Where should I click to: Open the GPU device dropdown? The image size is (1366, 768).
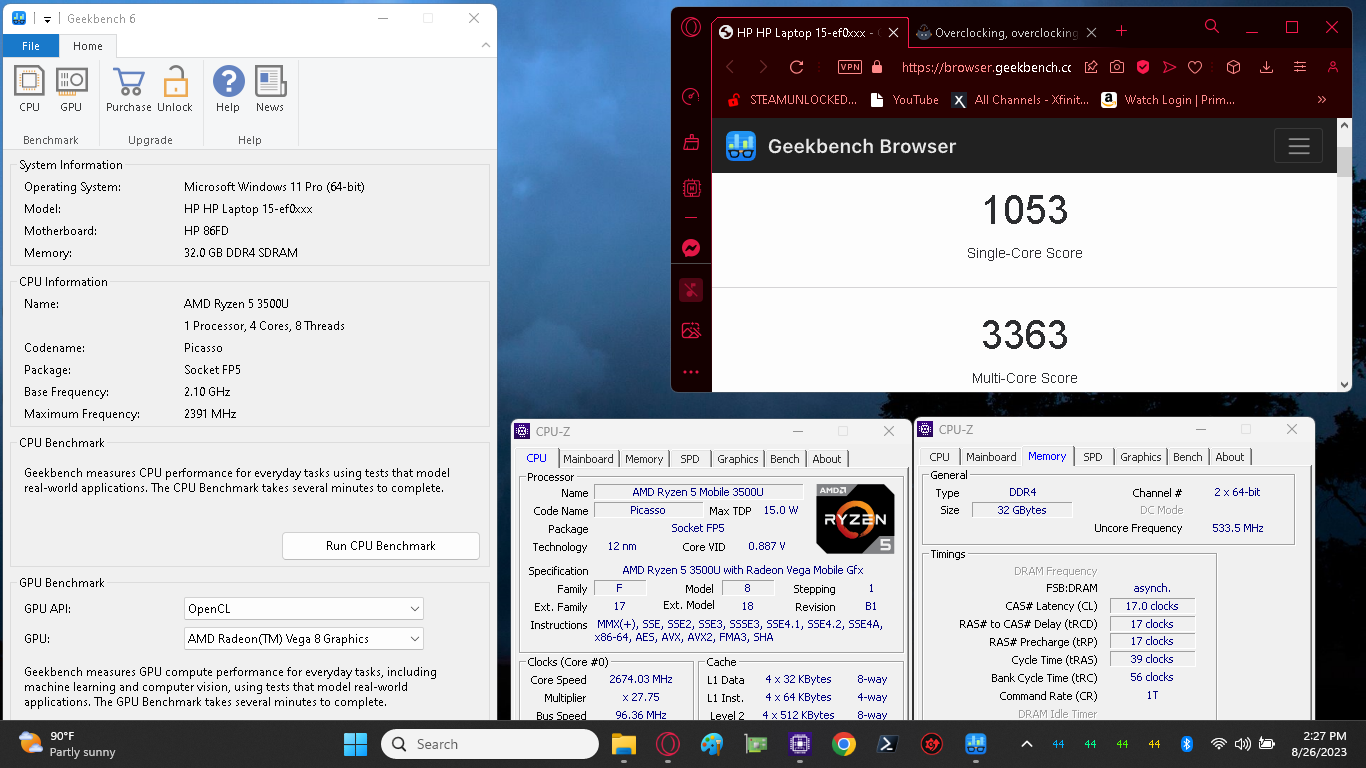click(304, 638)
